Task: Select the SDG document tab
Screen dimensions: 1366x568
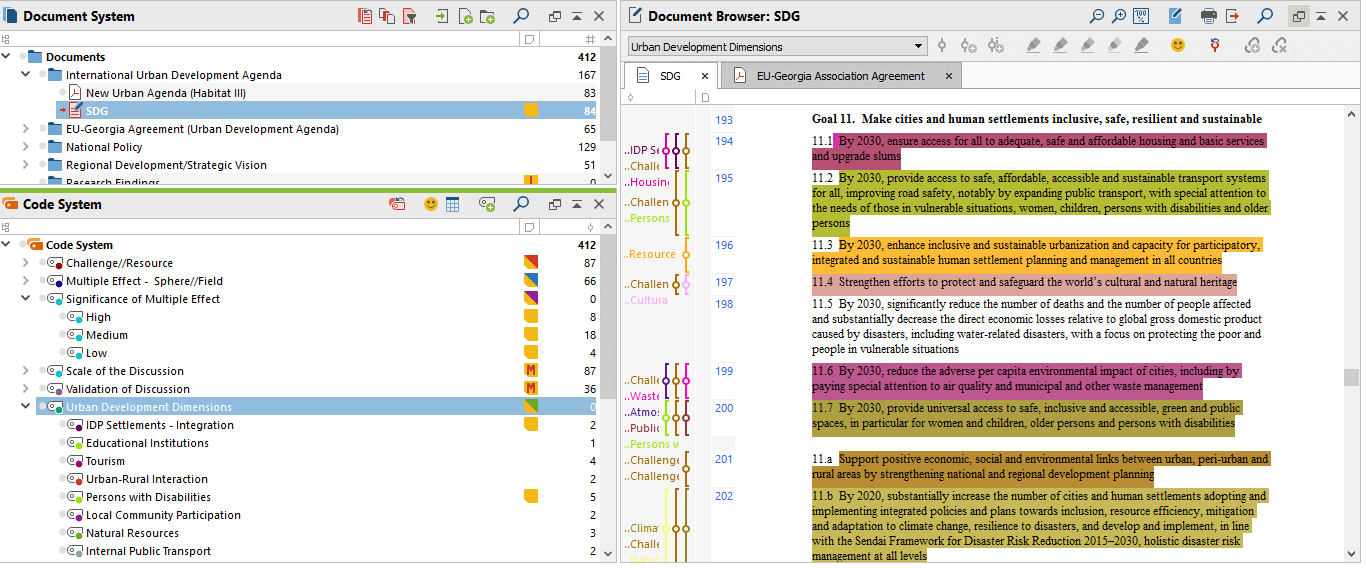Action: pos(669,76)
